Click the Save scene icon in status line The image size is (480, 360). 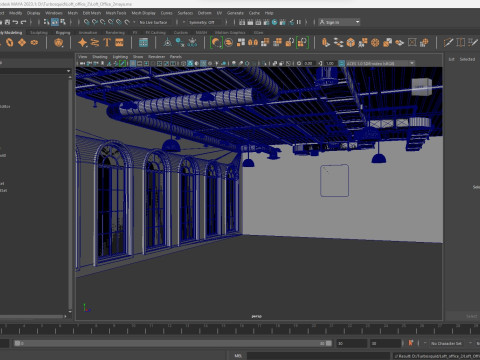point(7,22)
